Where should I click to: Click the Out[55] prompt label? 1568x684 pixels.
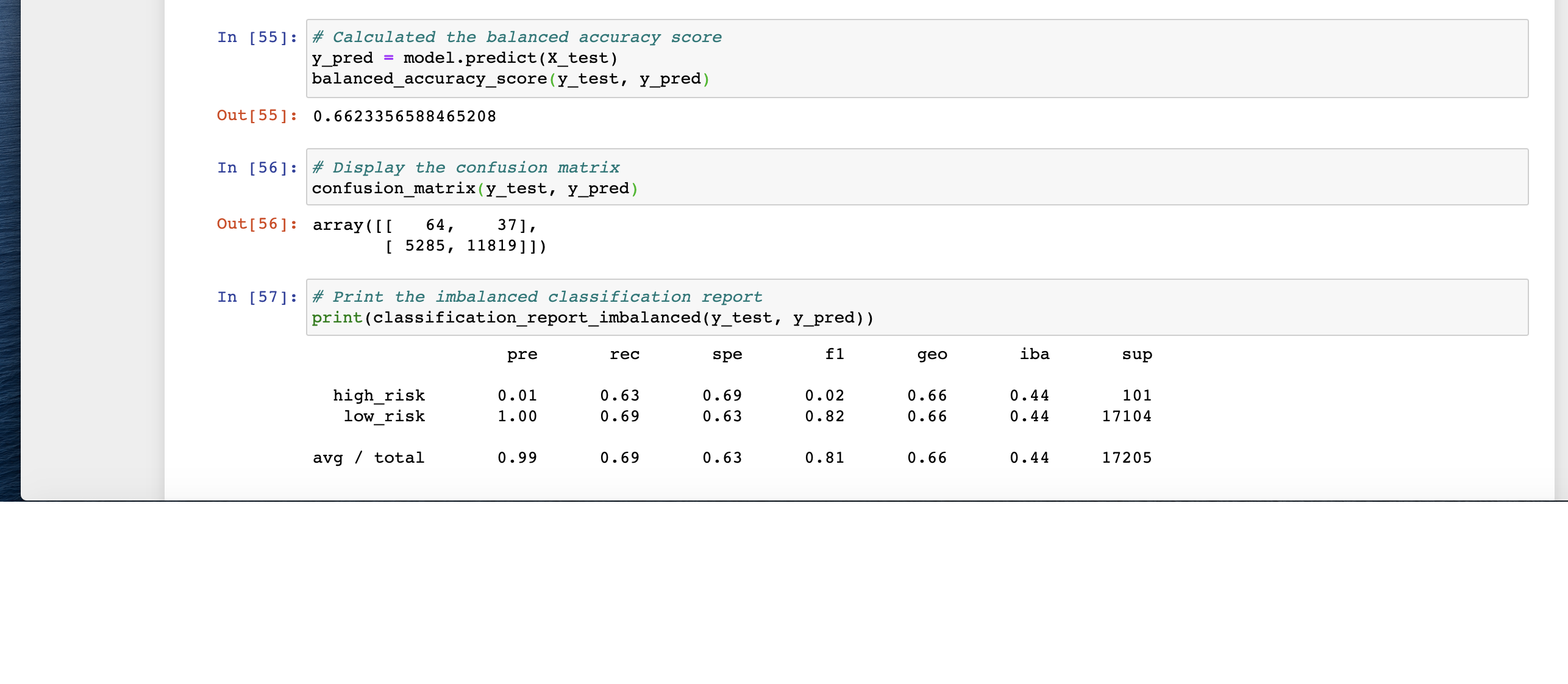(x=256, y=116)
